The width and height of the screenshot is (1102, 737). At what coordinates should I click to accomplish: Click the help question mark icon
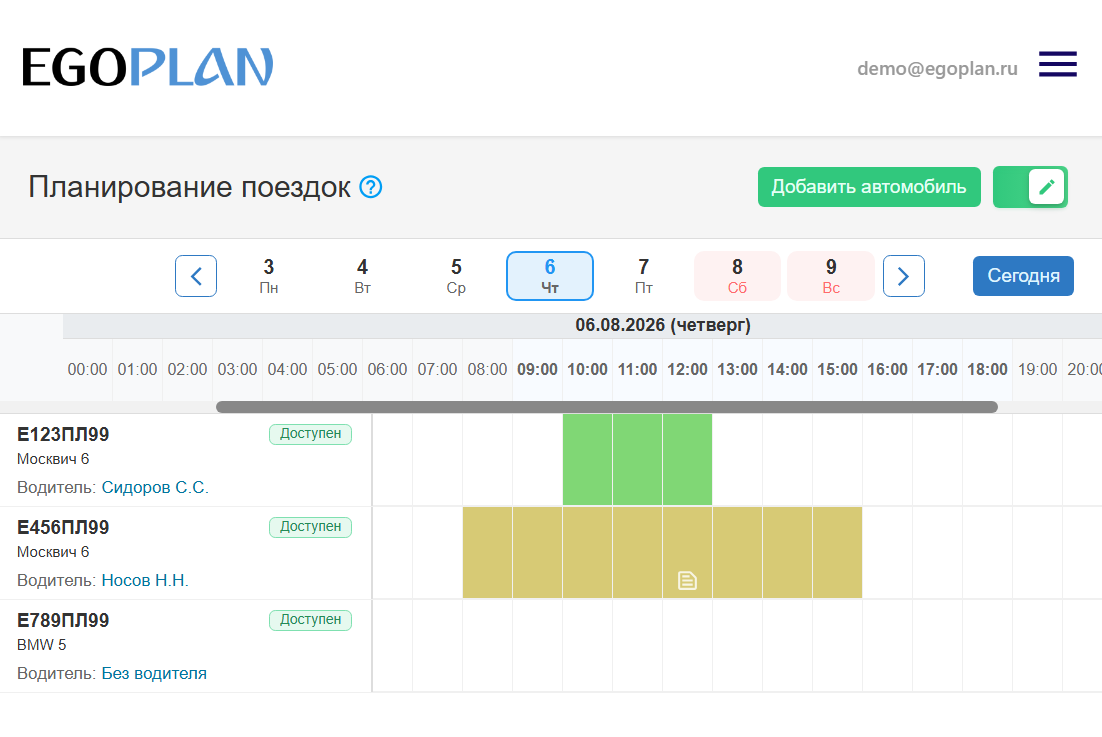tap(370, 187)
